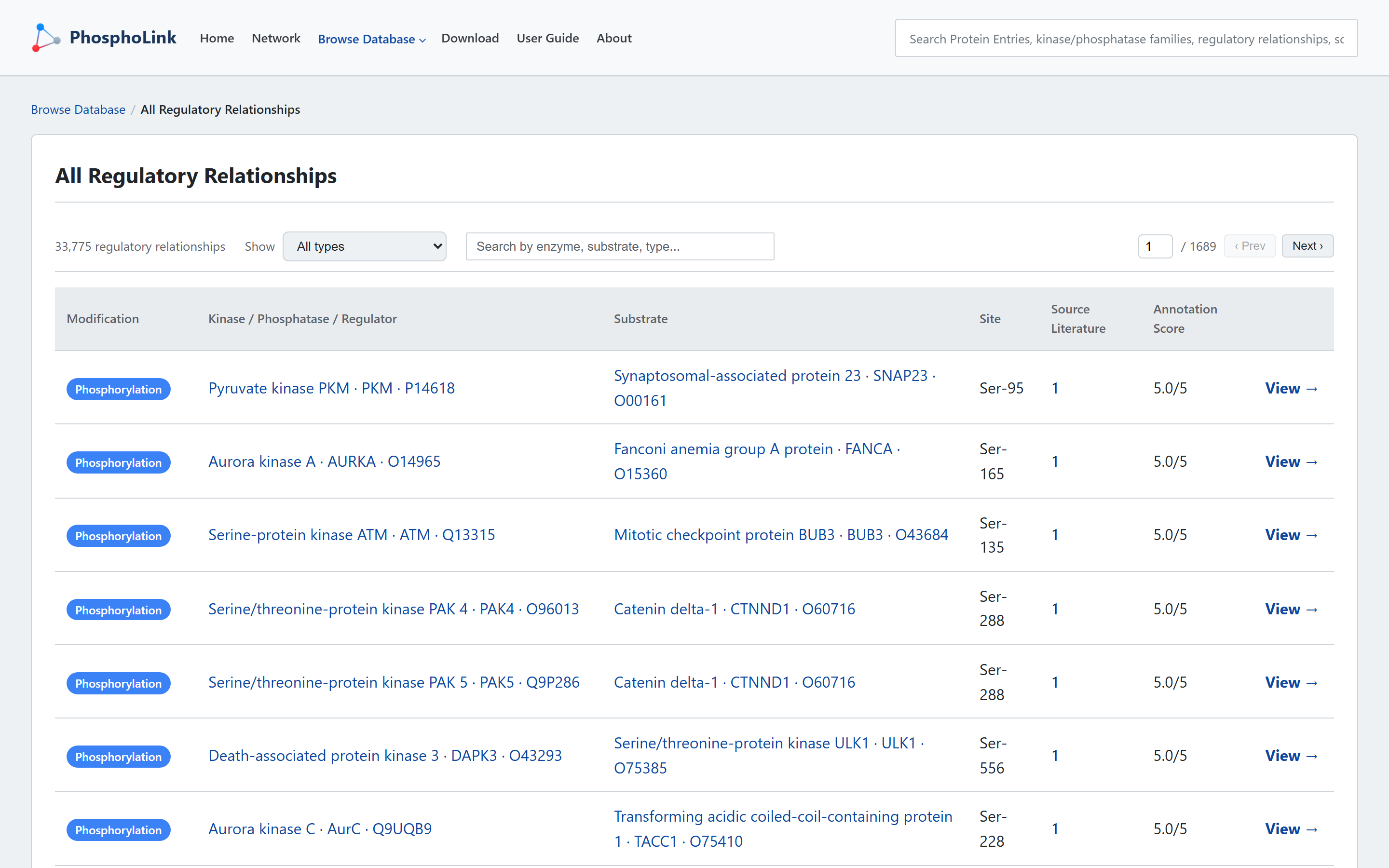Click Phosphorylation badge in PKM row
The image size is (1389, 868).
pos(118,389)
